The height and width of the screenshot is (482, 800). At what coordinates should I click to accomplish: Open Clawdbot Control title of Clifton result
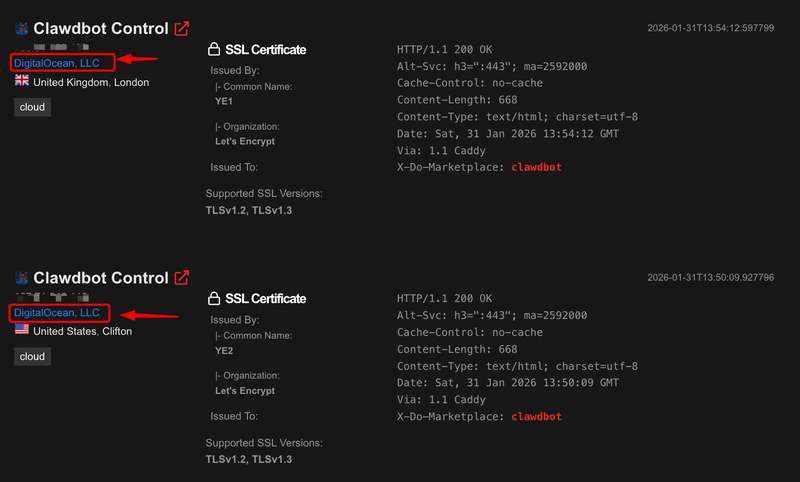pos(101,278)
